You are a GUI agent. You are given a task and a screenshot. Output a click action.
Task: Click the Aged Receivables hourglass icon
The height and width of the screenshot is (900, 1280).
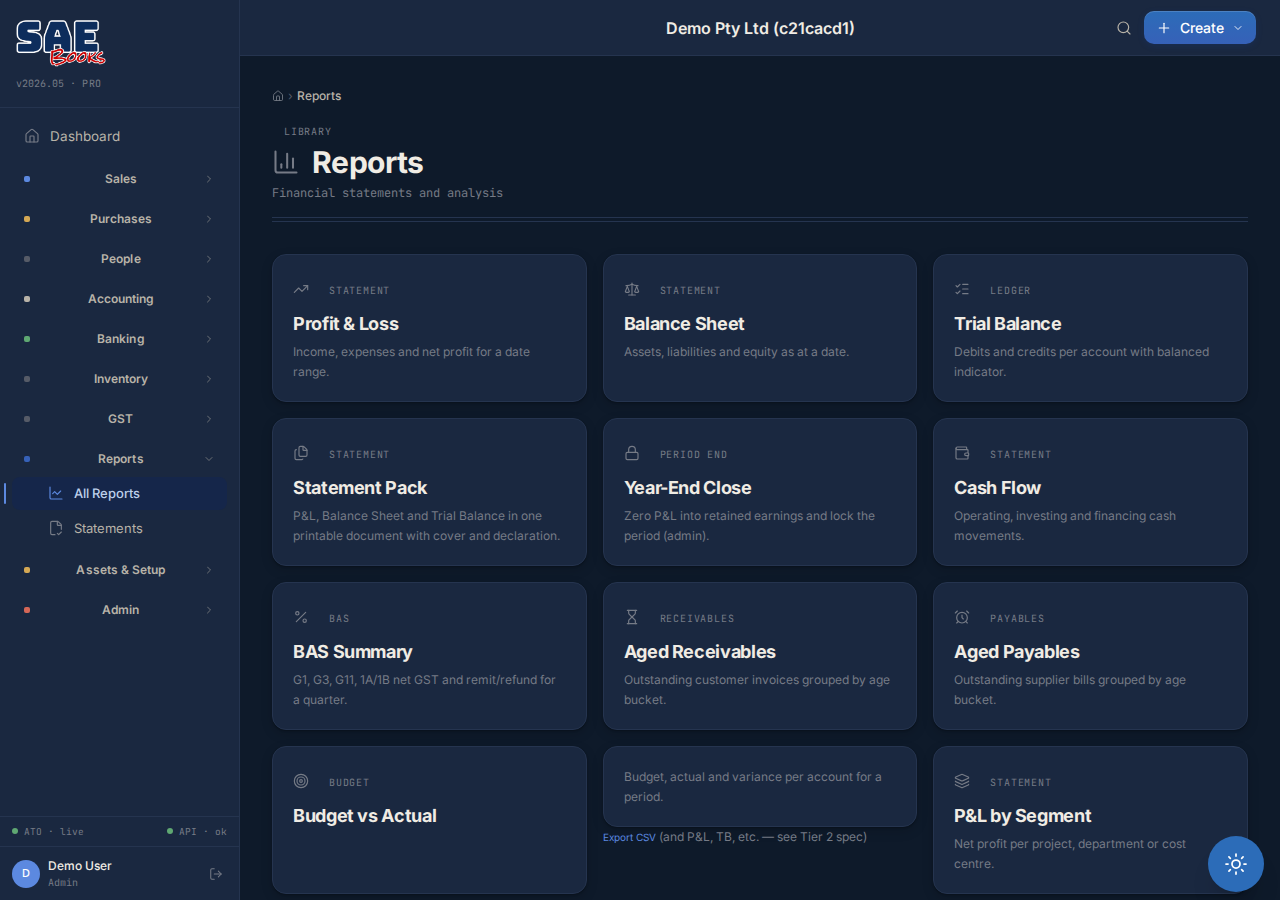(x=632, y=618)
